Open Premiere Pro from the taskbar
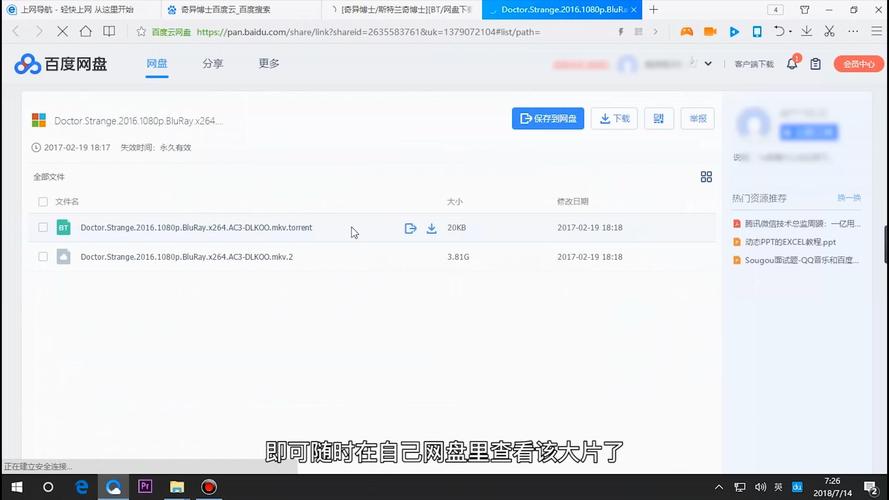 [x=145, y=487]
